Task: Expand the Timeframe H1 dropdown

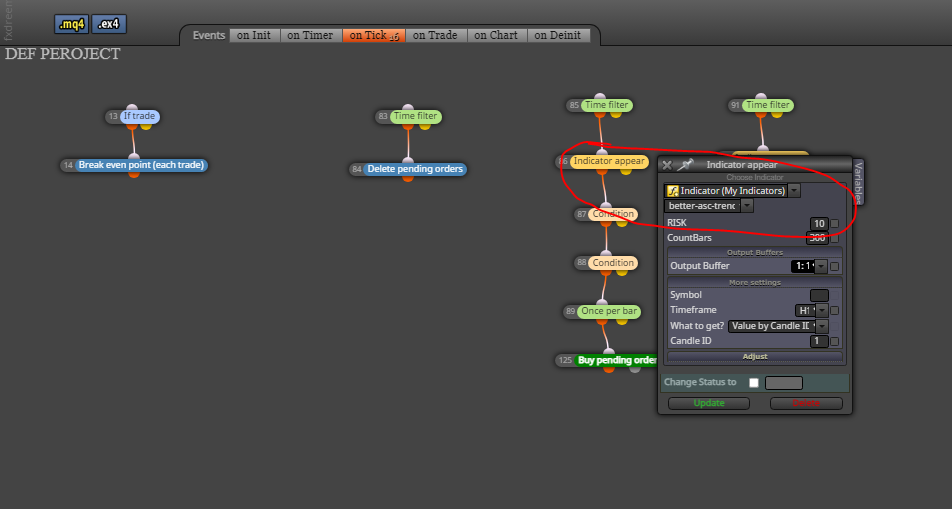Action: (x=821, y=310)
